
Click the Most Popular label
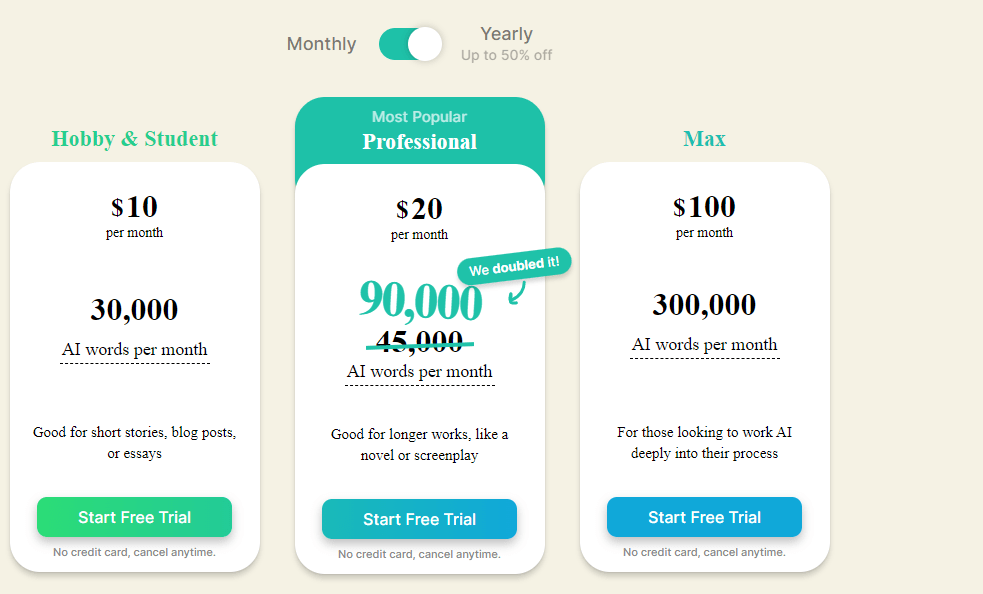(420, 117)
